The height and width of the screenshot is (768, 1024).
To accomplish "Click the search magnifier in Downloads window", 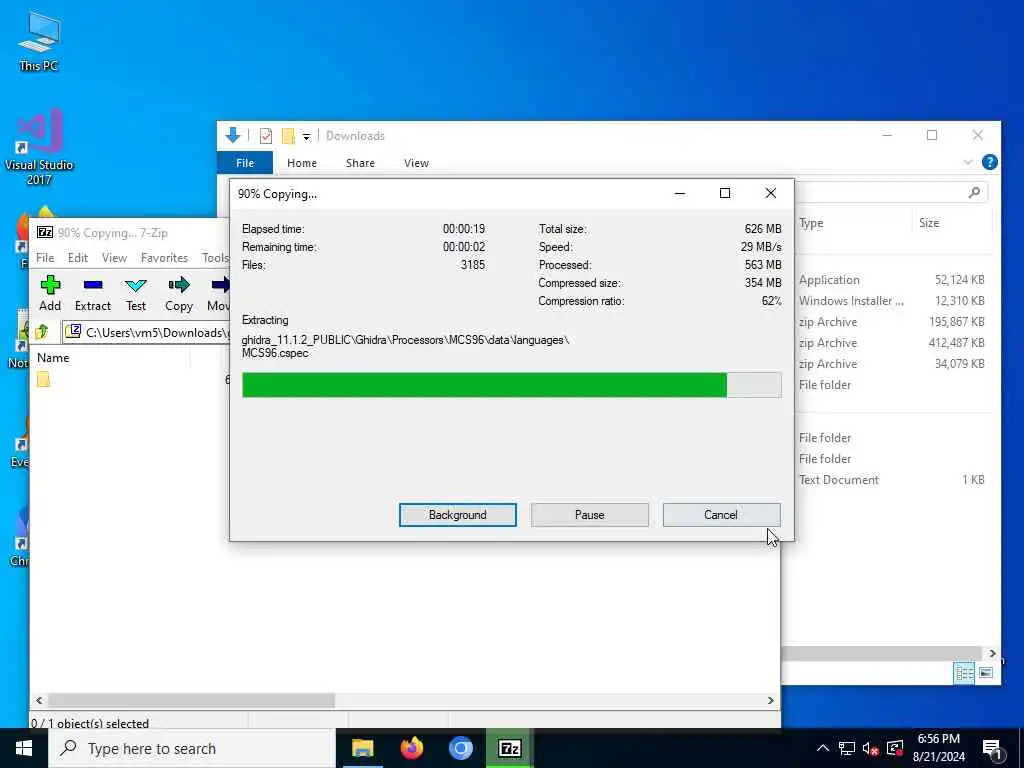I will 974,192.
